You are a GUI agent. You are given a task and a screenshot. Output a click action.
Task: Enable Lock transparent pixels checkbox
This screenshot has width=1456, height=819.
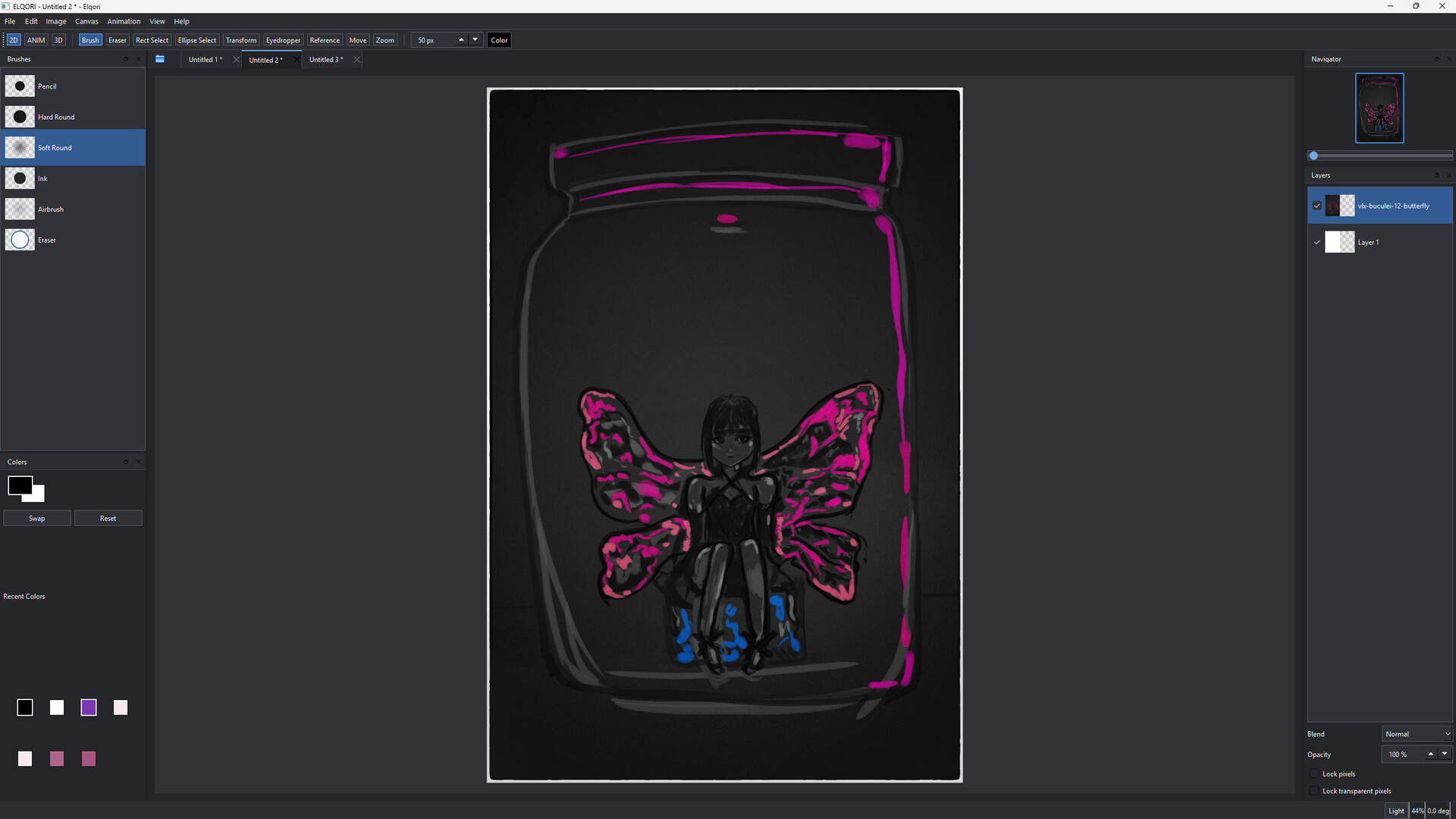pos(1315,791)
